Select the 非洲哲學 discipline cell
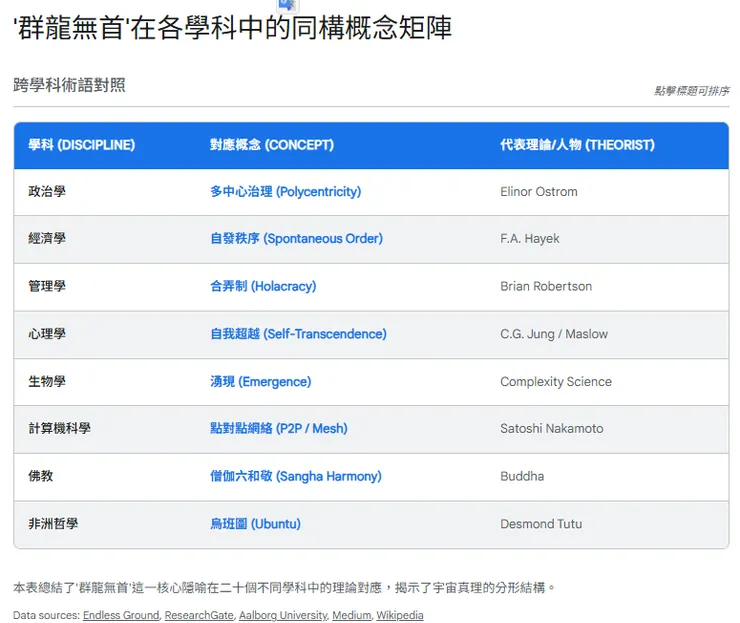This screenshot has width=740, height=623. [53, 523]
